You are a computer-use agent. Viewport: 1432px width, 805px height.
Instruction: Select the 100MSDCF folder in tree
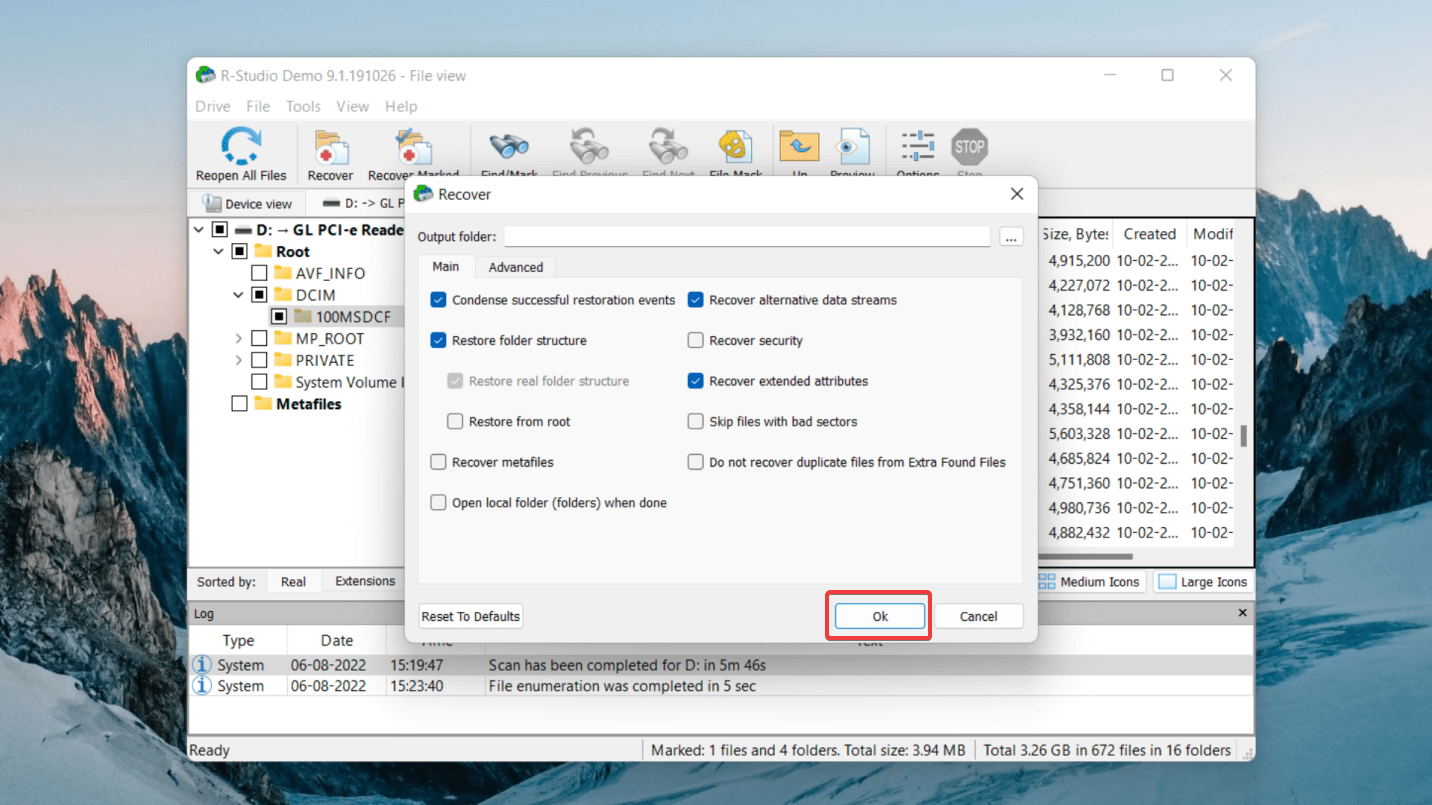pyautogui.click(x=353, y=317)
